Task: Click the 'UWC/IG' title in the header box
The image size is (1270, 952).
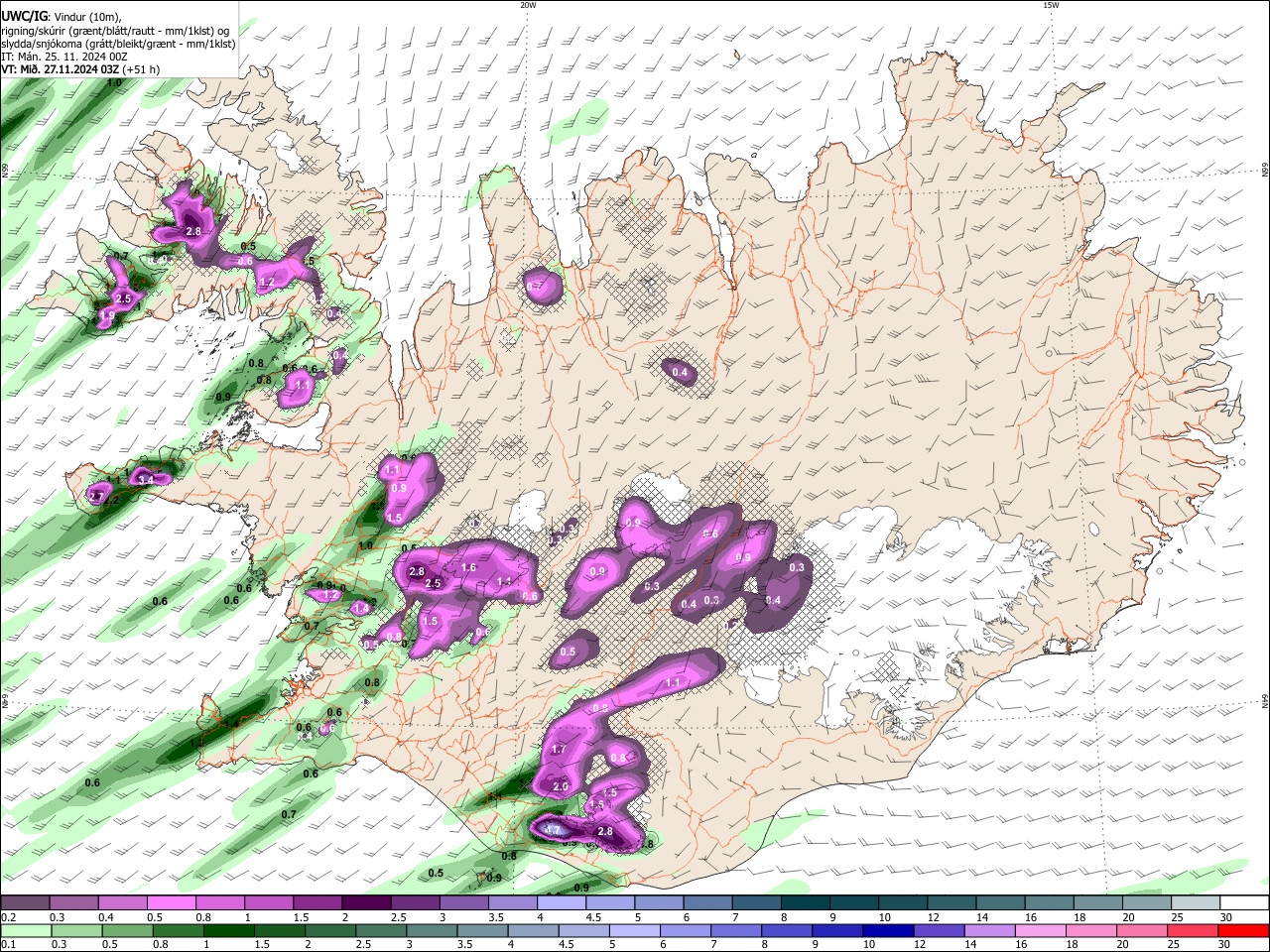Action: (24, 17)
